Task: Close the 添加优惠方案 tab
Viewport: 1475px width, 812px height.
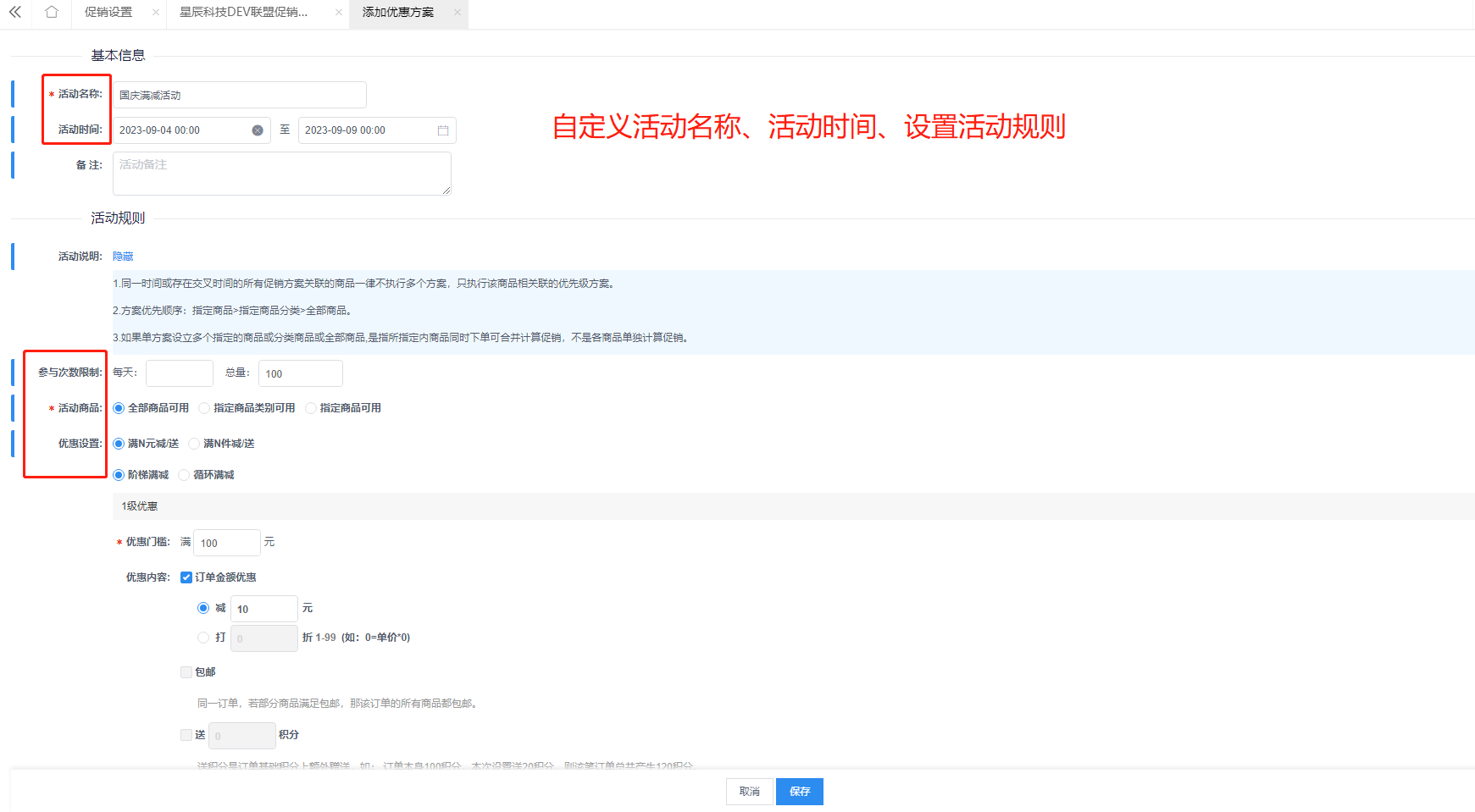Action: (457, 13)
